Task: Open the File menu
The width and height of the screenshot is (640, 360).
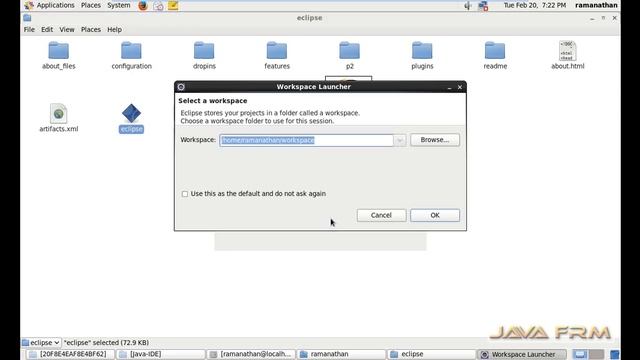Action: (x=29, y=30)
